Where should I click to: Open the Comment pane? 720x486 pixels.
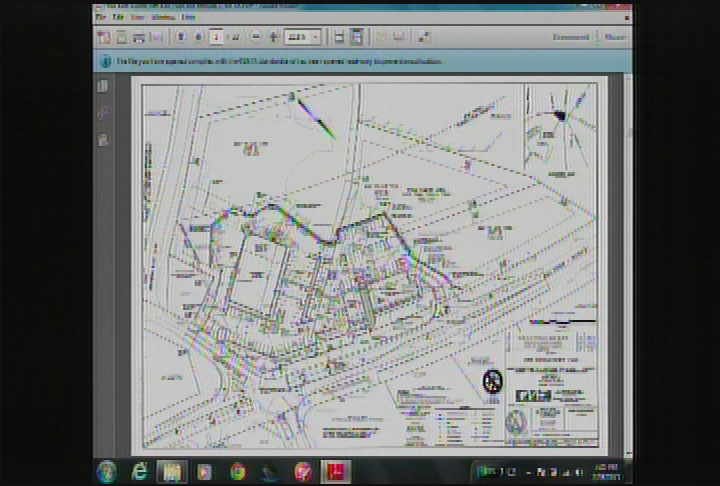click(571, 37)
